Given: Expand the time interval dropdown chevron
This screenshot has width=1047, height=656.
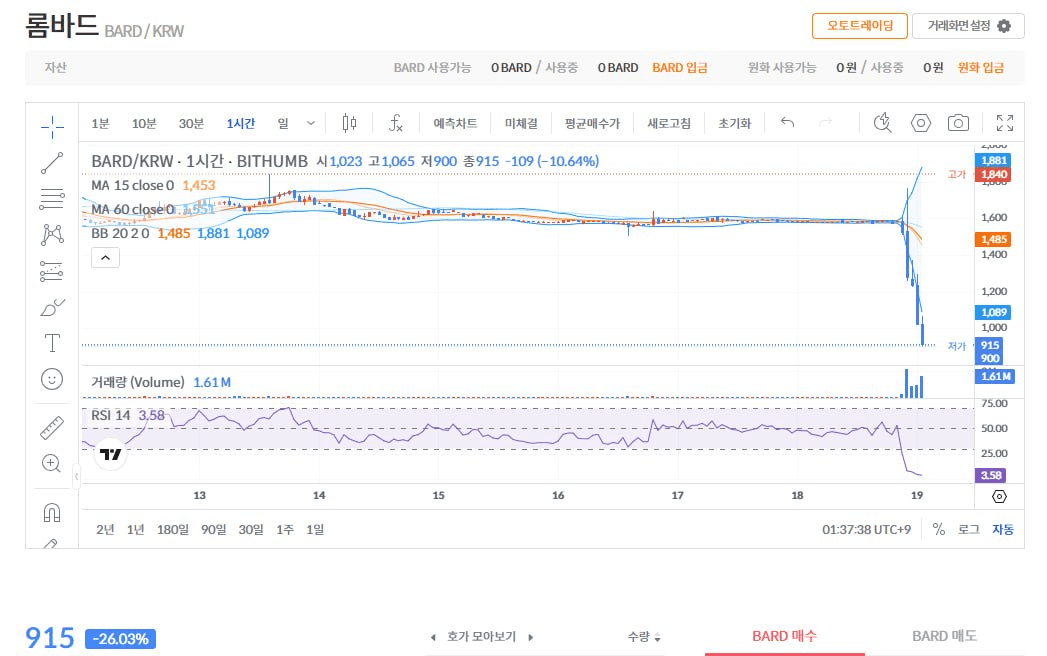Looking at the screenshot, I should click(310, 123).
